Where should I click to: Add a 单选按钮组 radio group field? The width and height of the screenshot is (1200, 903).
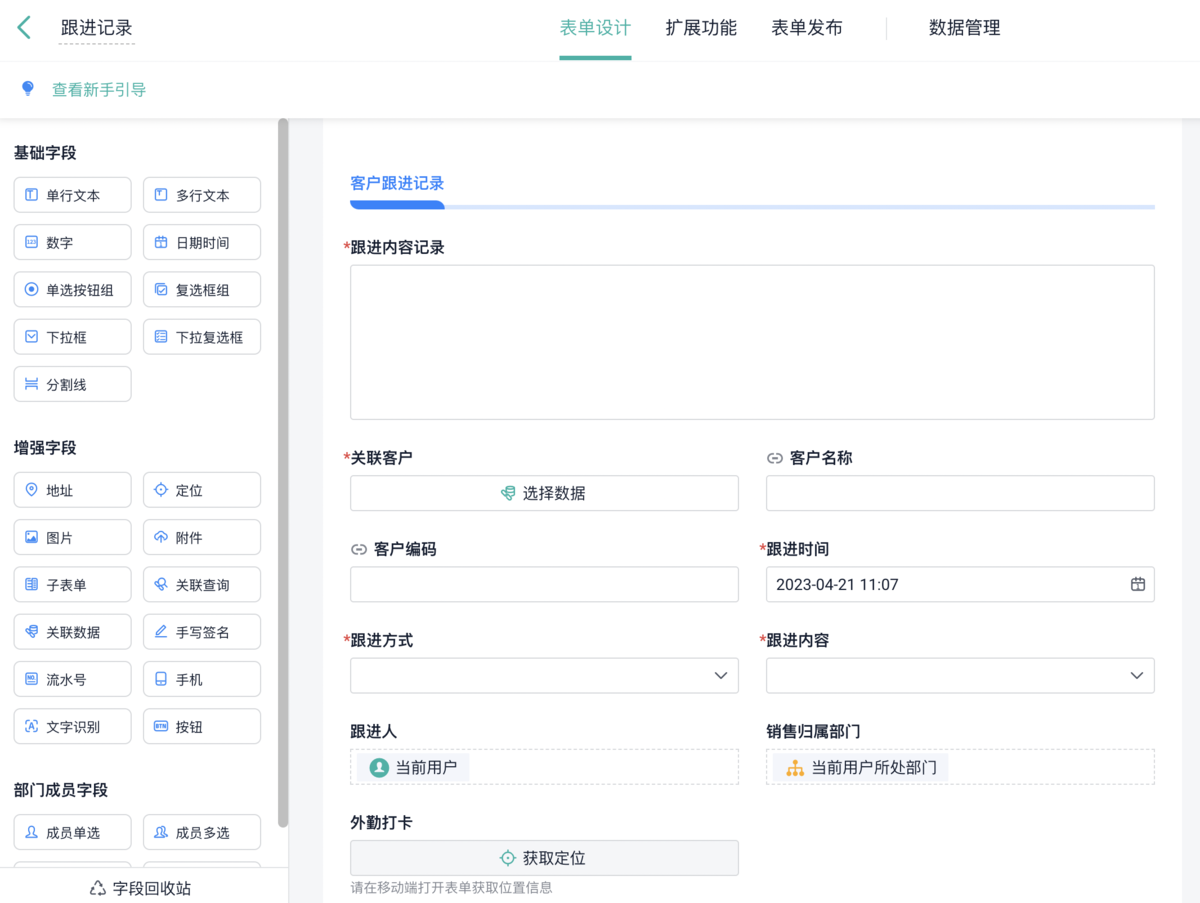(x=72, y=290)
